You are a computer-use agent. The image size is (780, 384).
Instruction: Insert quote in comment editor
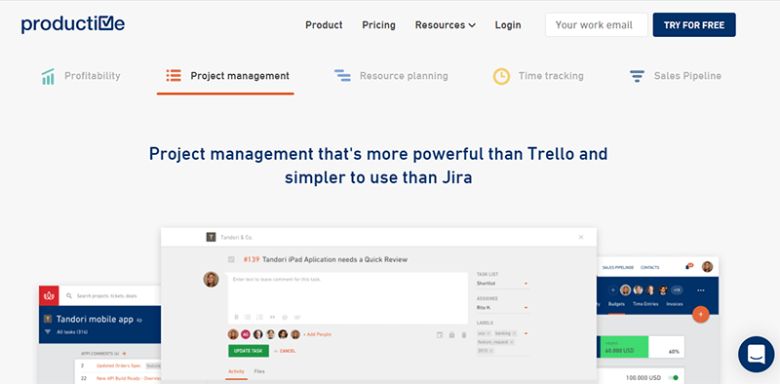pyautogui.click(x=272, y=317)
